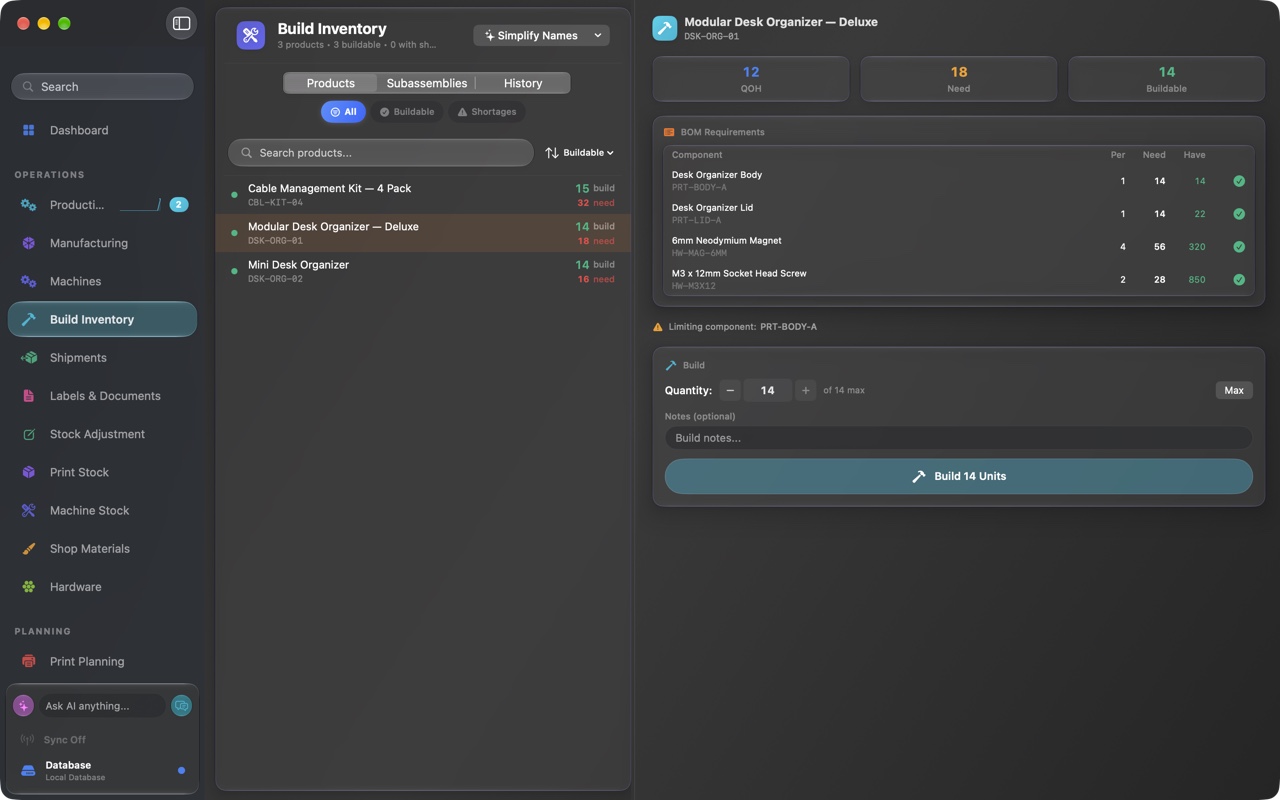Click the hammer icon beside product title
Screen dimensions: 1280x800
pos(665,28)
